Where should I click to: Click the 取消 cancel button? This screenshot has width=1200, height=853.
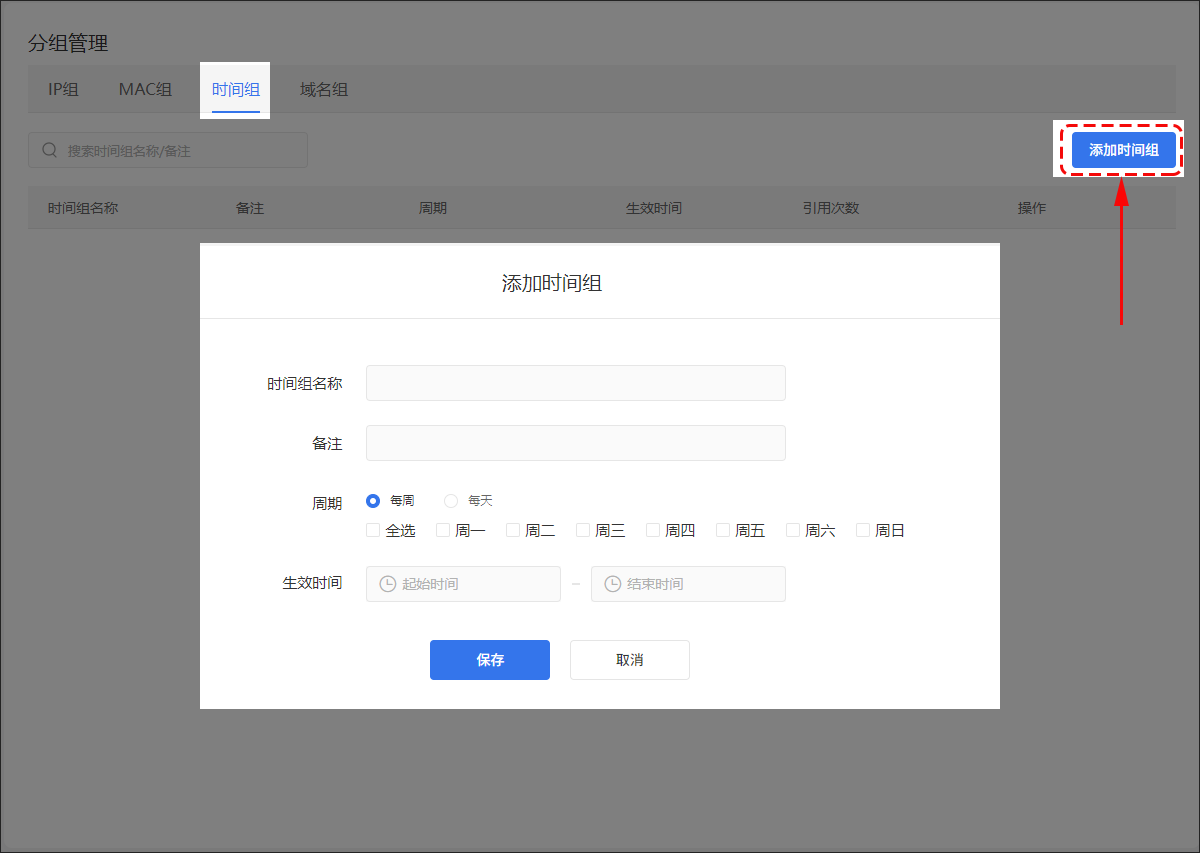[629, 660]
